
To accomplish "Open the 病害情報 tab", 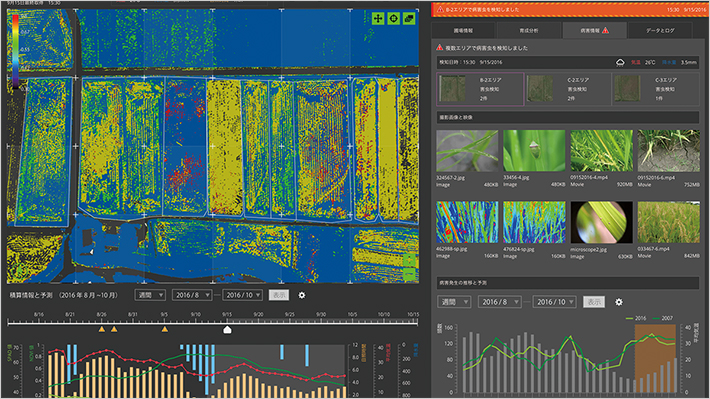I will pyautogui.click(x=594, y=30).
